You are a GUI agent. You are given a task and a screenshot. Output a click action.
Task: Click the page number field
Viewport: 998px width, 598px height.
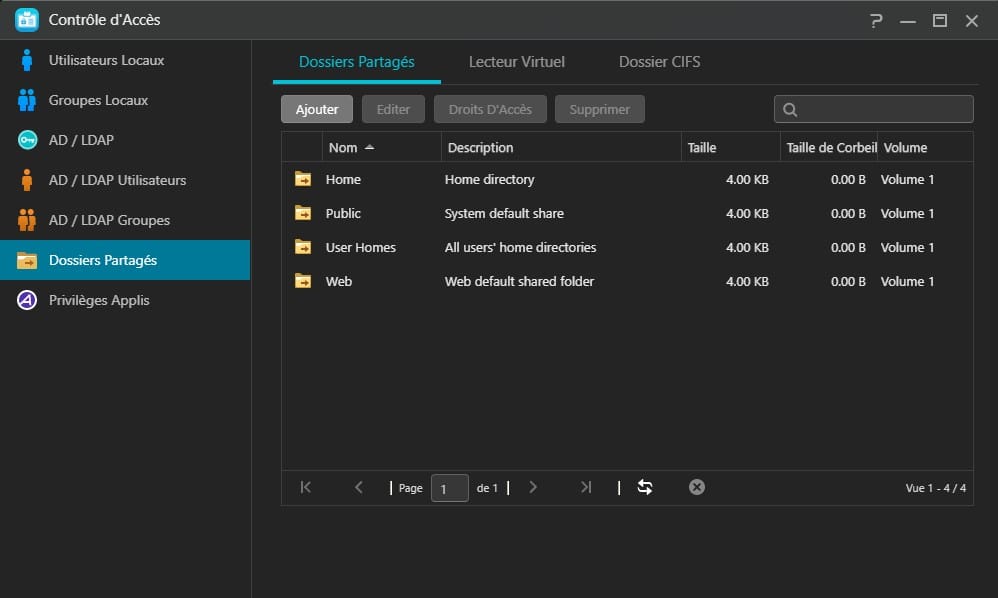(x=449, y=488)
